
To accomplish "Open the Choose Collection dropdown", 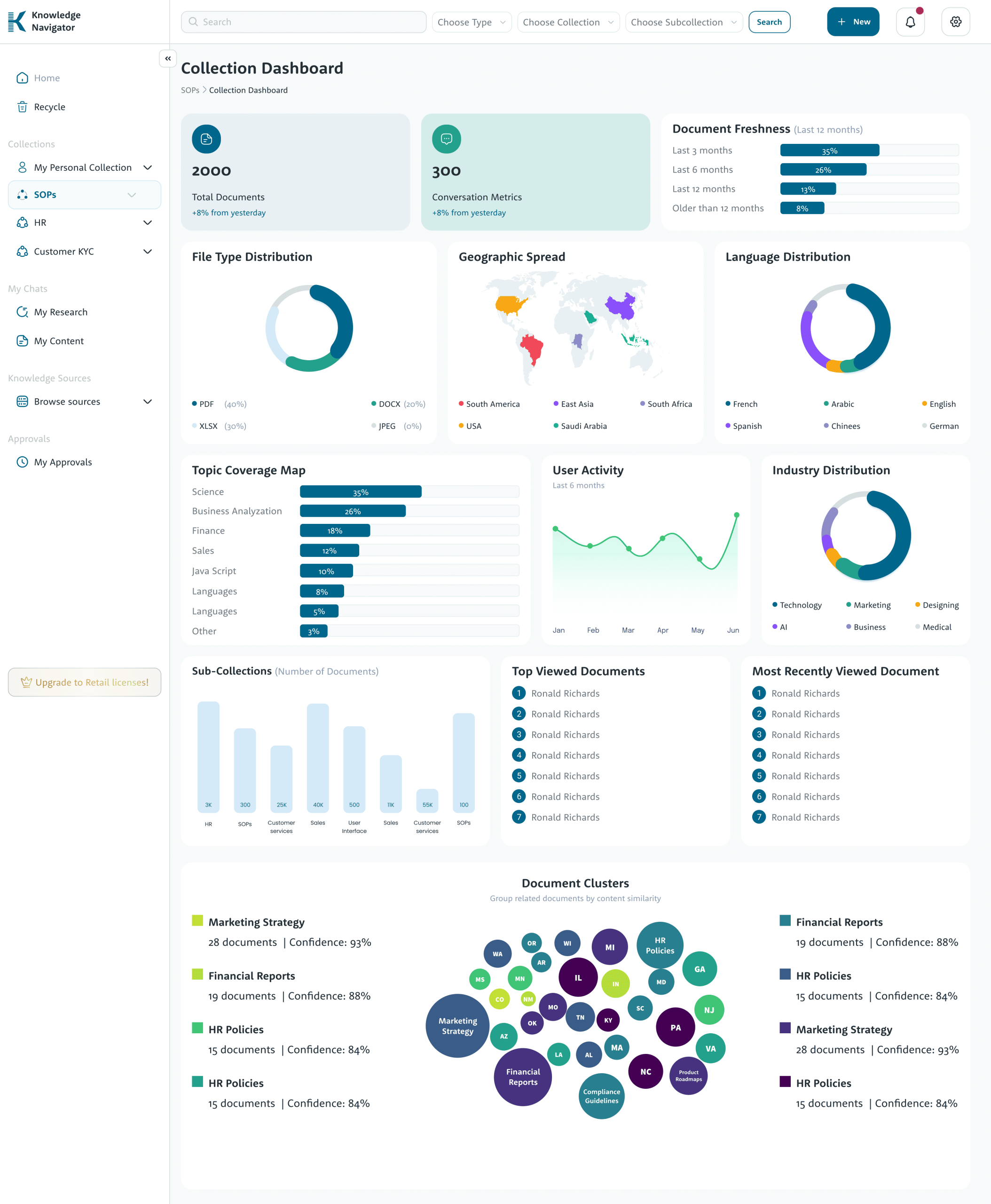I will coord(567,22).
